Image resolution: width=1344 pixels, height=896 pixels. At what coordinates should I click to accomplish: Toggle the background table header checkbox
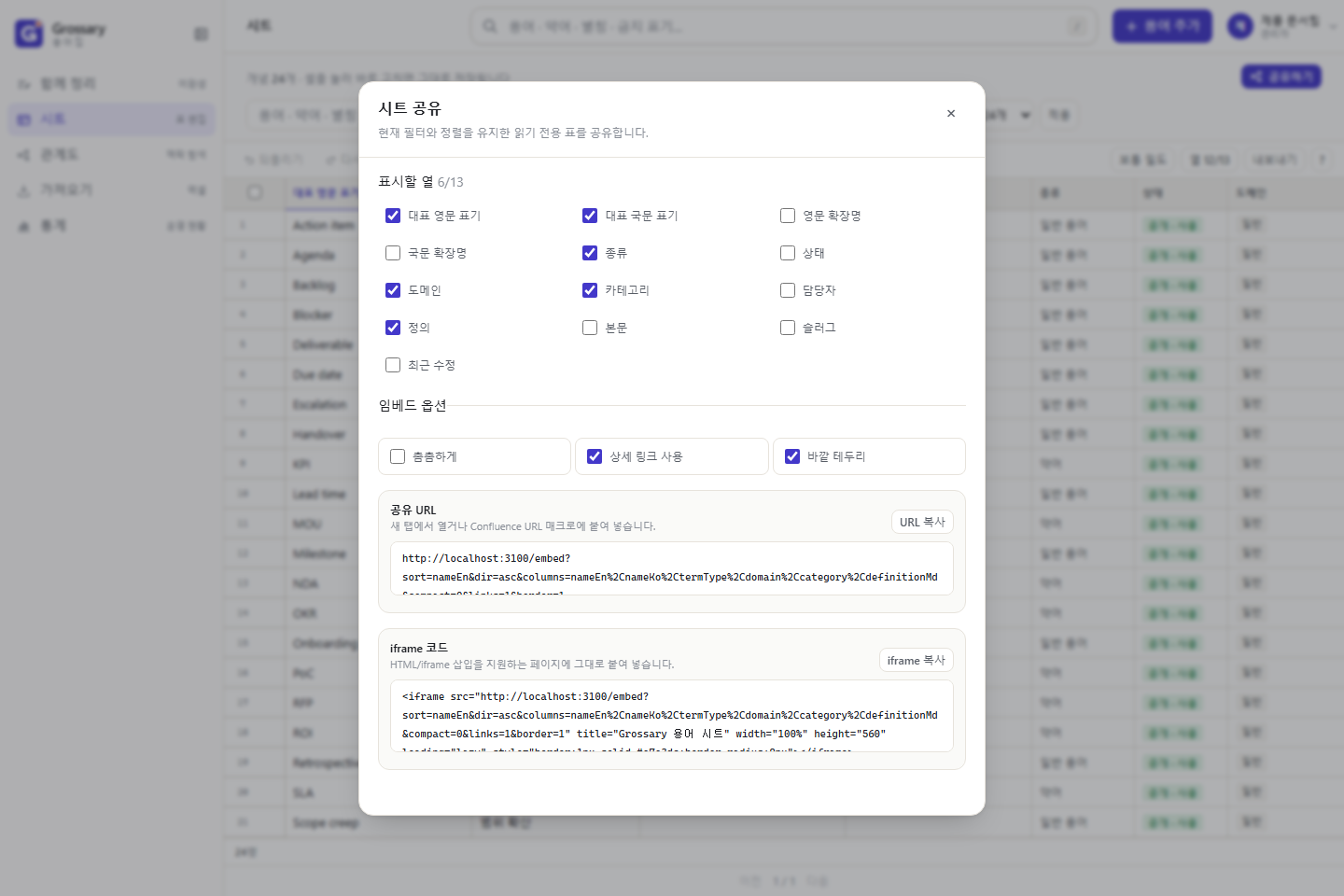point(255,192)
